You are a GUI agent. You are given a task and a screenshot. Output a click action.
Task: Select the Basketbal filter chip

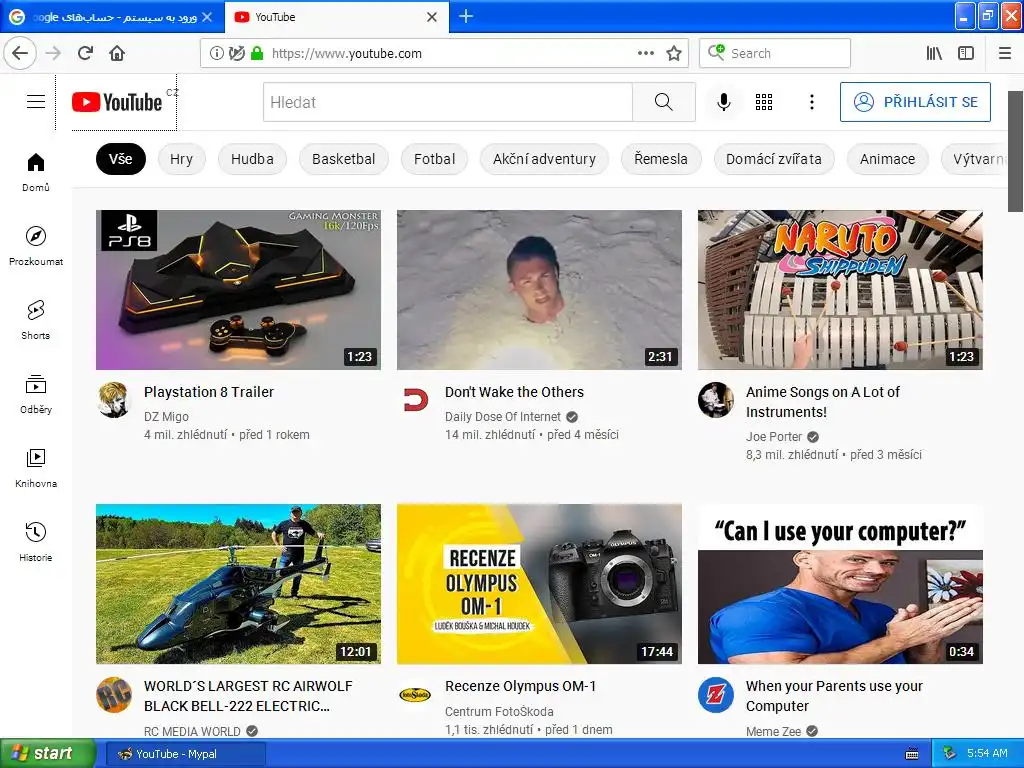[x=344, y=159]
